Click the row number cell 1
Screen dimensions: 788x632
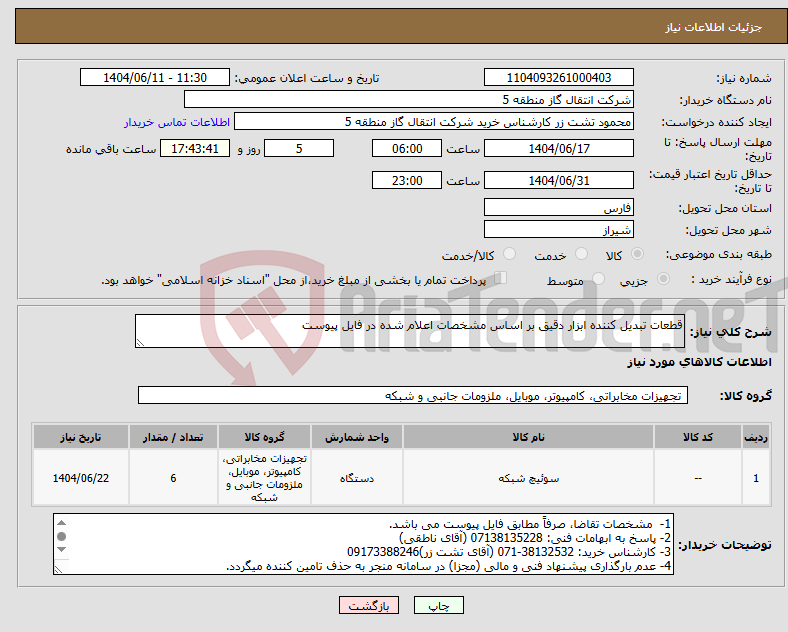[x=756, y=478]
